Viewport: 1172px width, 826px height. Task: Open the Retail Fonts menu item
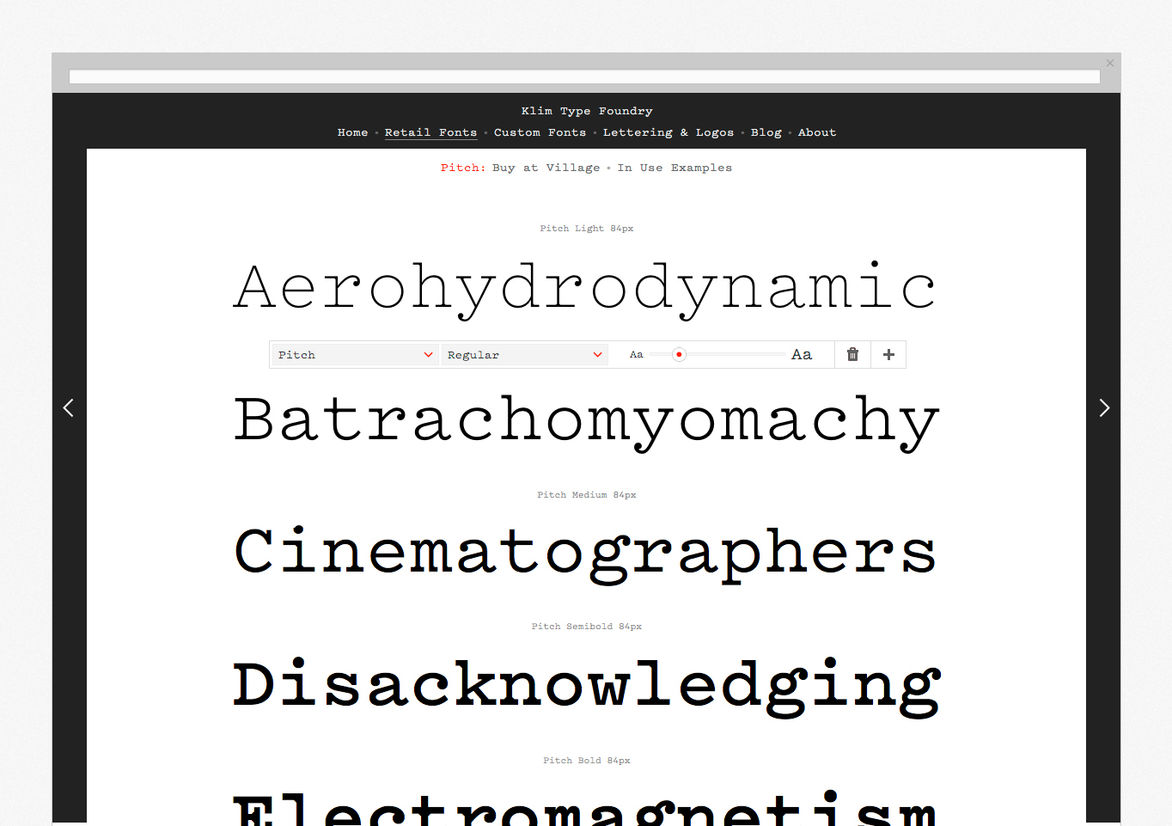coord(430,132)
